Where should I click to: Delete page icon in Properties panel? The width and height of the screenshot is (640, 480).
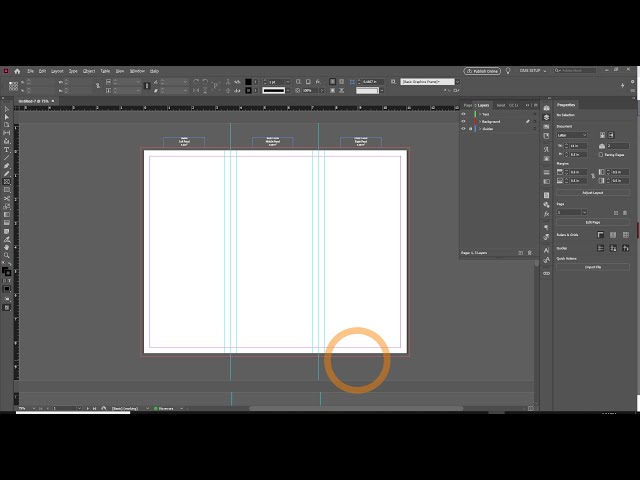coord(625,213)
